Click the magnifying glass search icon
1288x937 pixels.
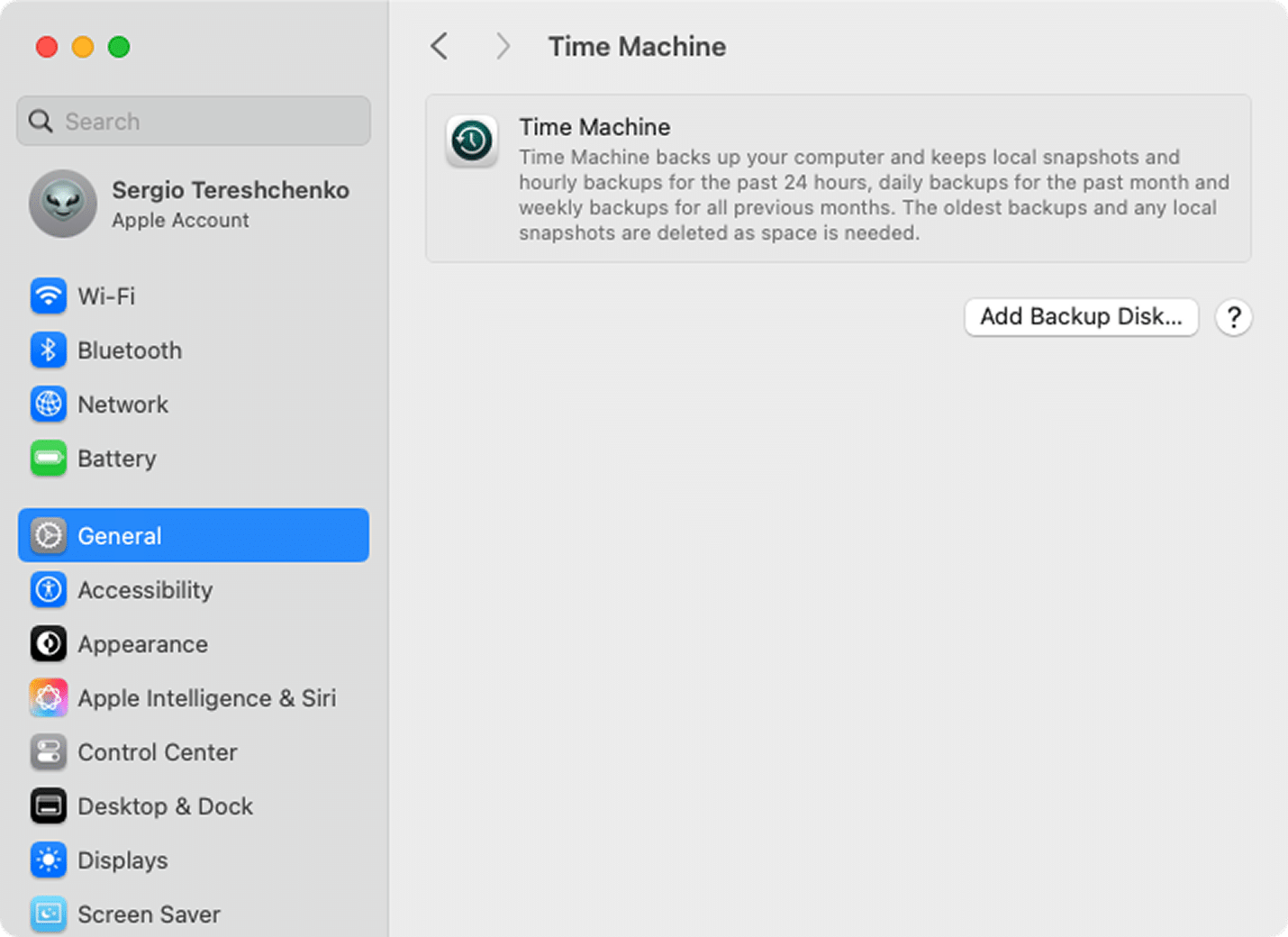41,121
